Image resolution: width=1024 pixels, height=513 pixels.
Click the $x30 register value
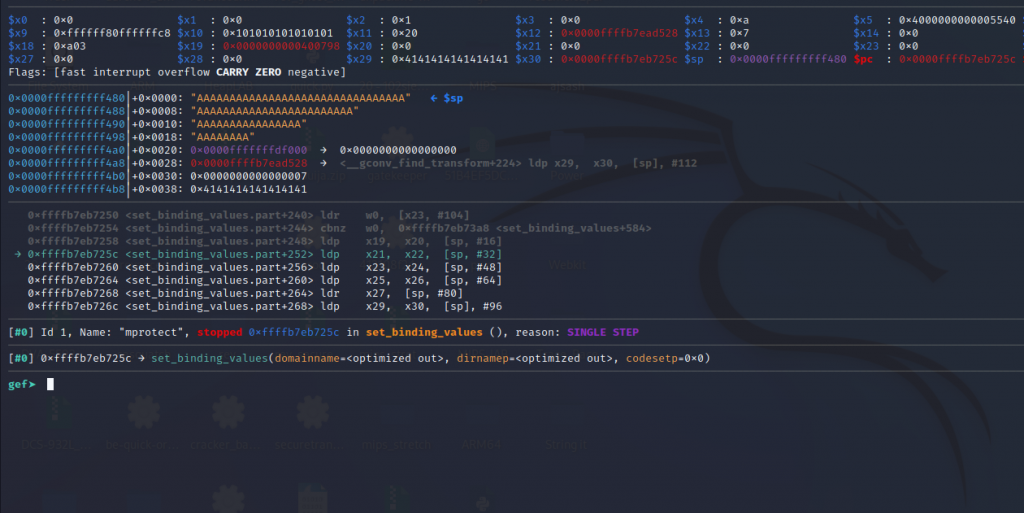[618, 59]
